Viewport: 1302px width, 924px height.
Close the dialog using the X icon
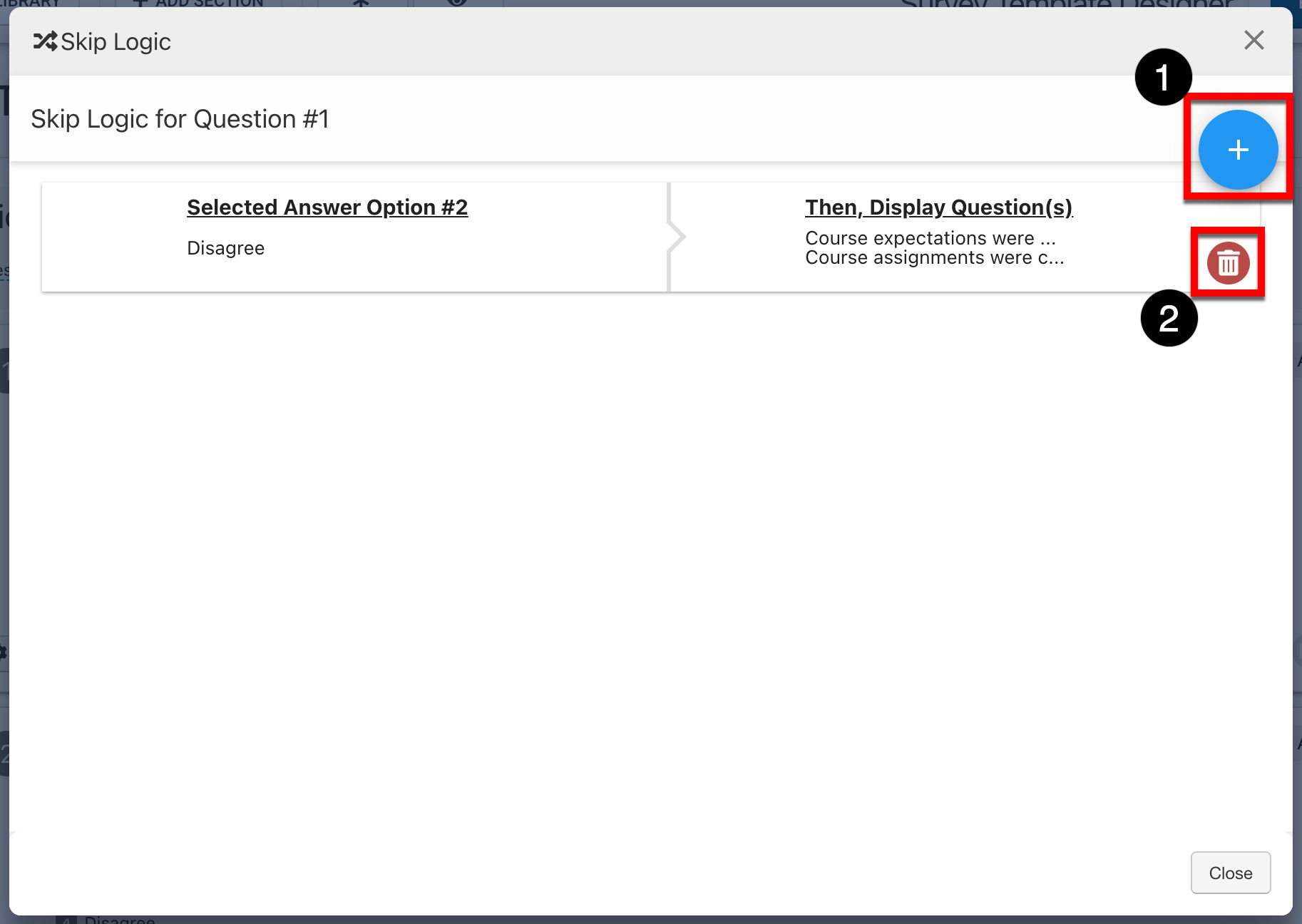coord(1254,41)
